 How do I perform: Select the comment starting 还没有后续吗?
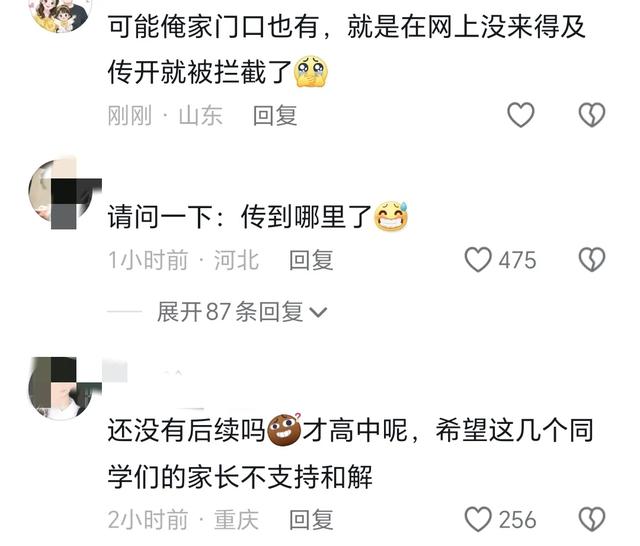point(350,453)
